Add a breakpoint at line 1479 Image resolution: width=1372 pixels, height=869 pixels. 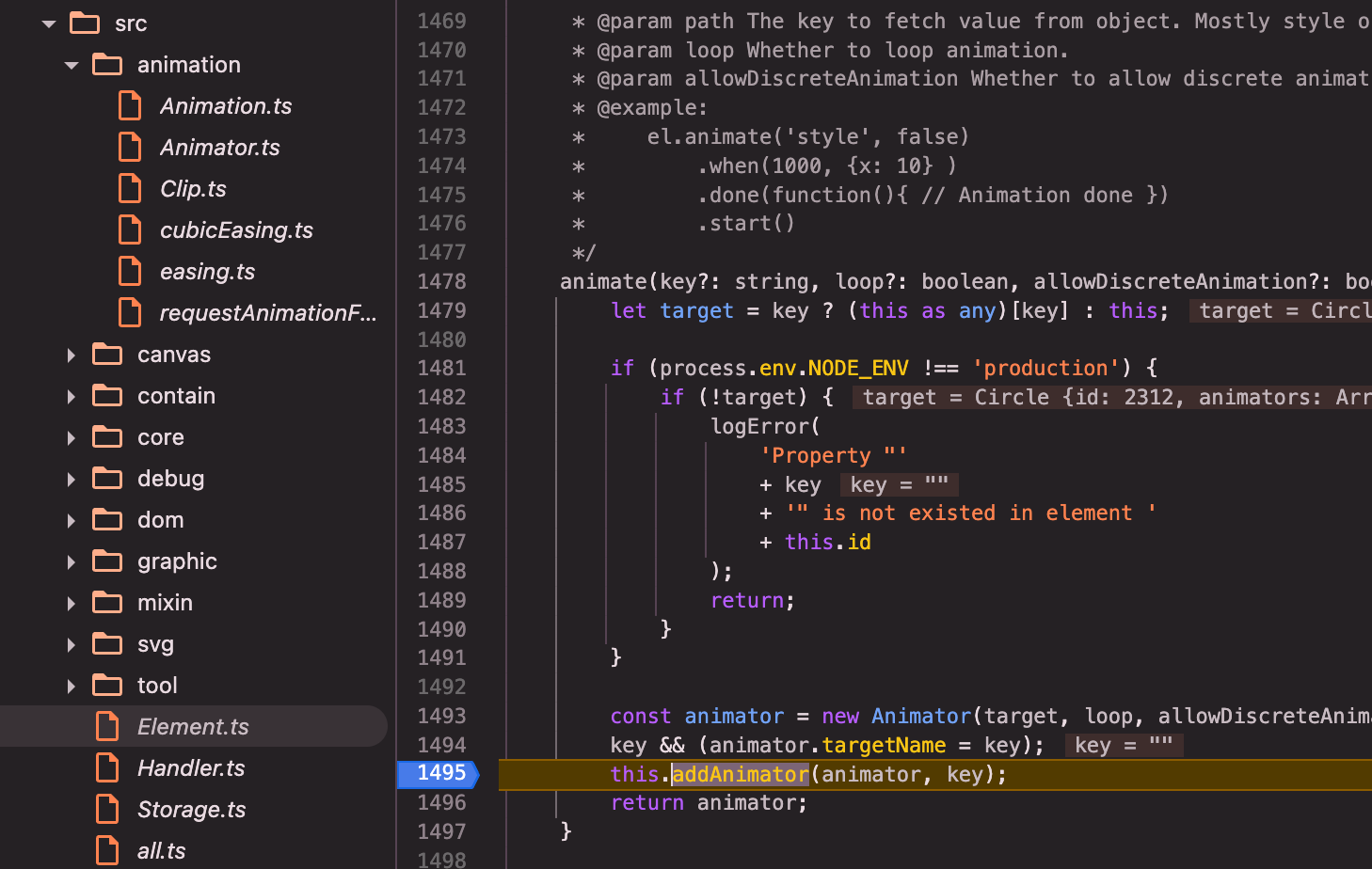click(x=440, y=310)
